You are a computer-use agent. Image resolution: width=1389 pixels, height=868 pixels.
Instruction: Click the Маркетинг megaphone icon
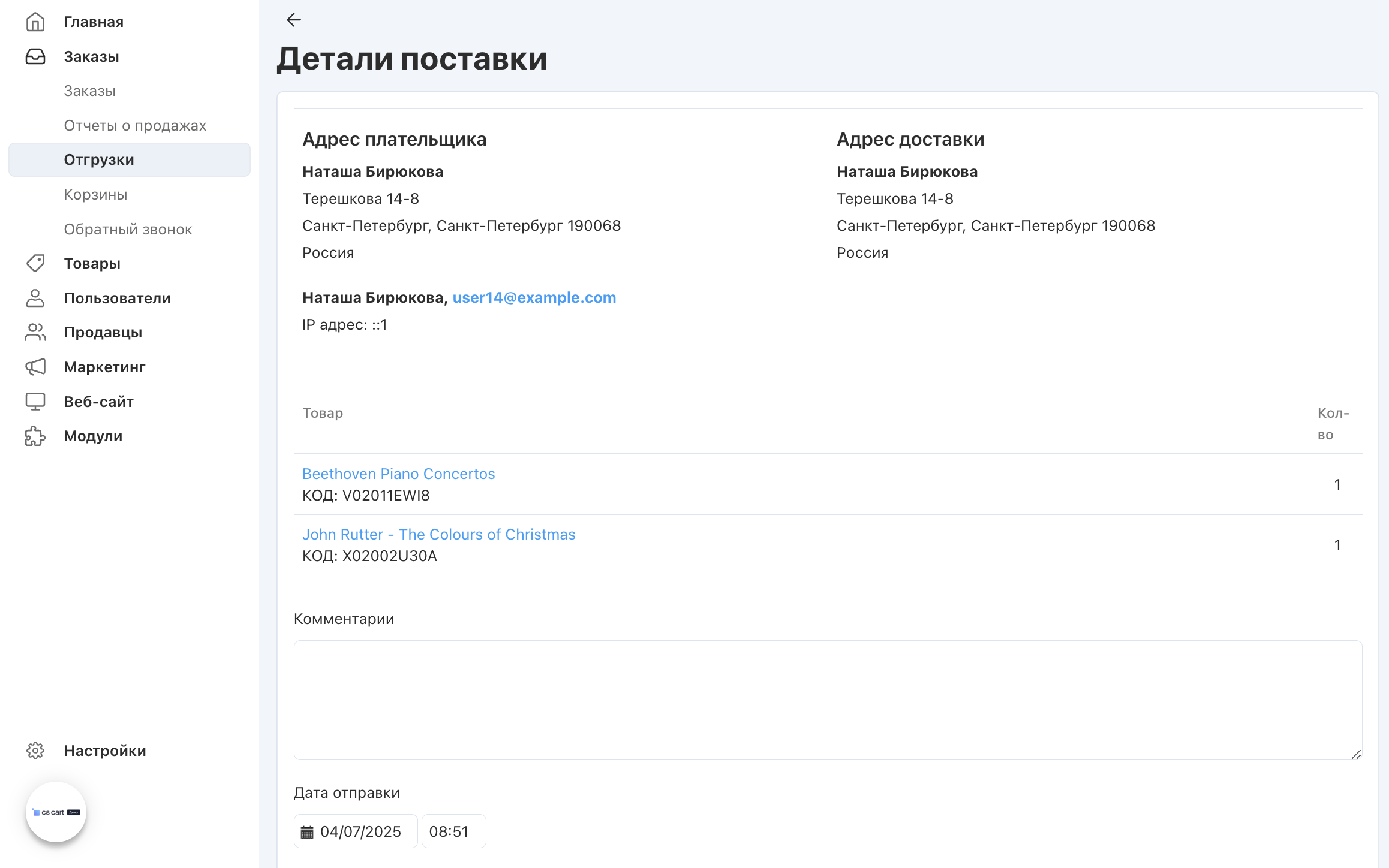point(35,367)
